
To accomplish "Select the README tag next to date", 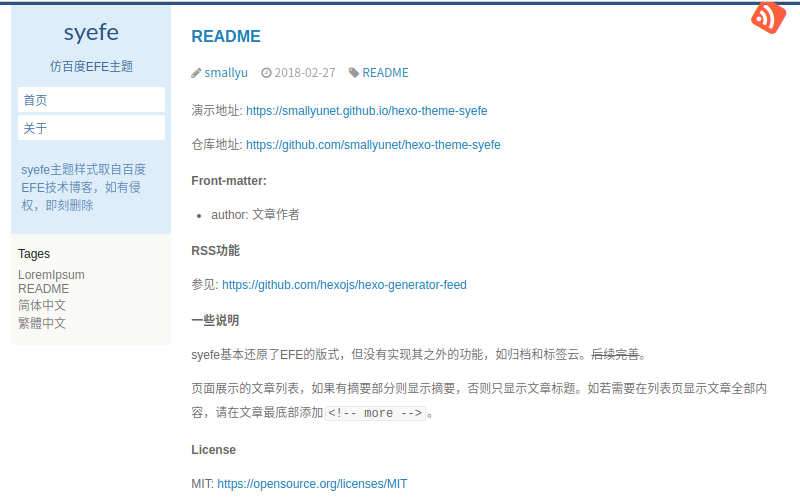I will click(385, 73).
